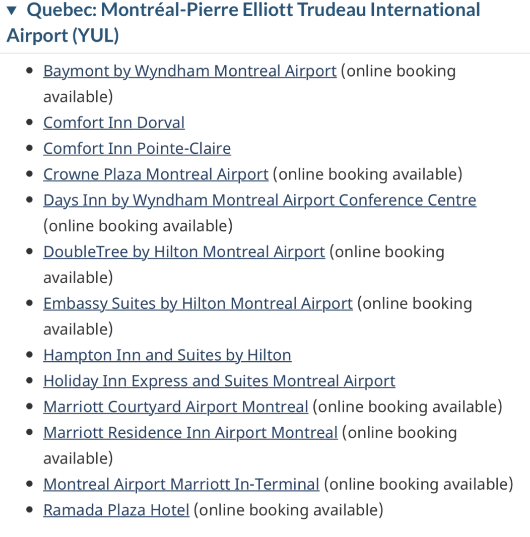Open Embassy Suites by Hilton Montreal Airport

pos(198,304)
